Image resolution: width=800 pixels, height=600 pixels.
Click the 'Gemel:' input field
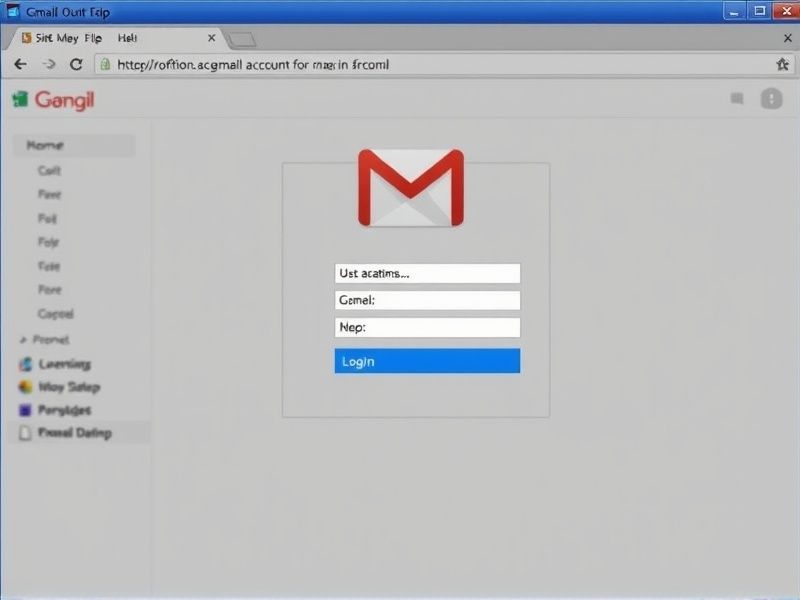pyautogui.click(x=428, y=301)
